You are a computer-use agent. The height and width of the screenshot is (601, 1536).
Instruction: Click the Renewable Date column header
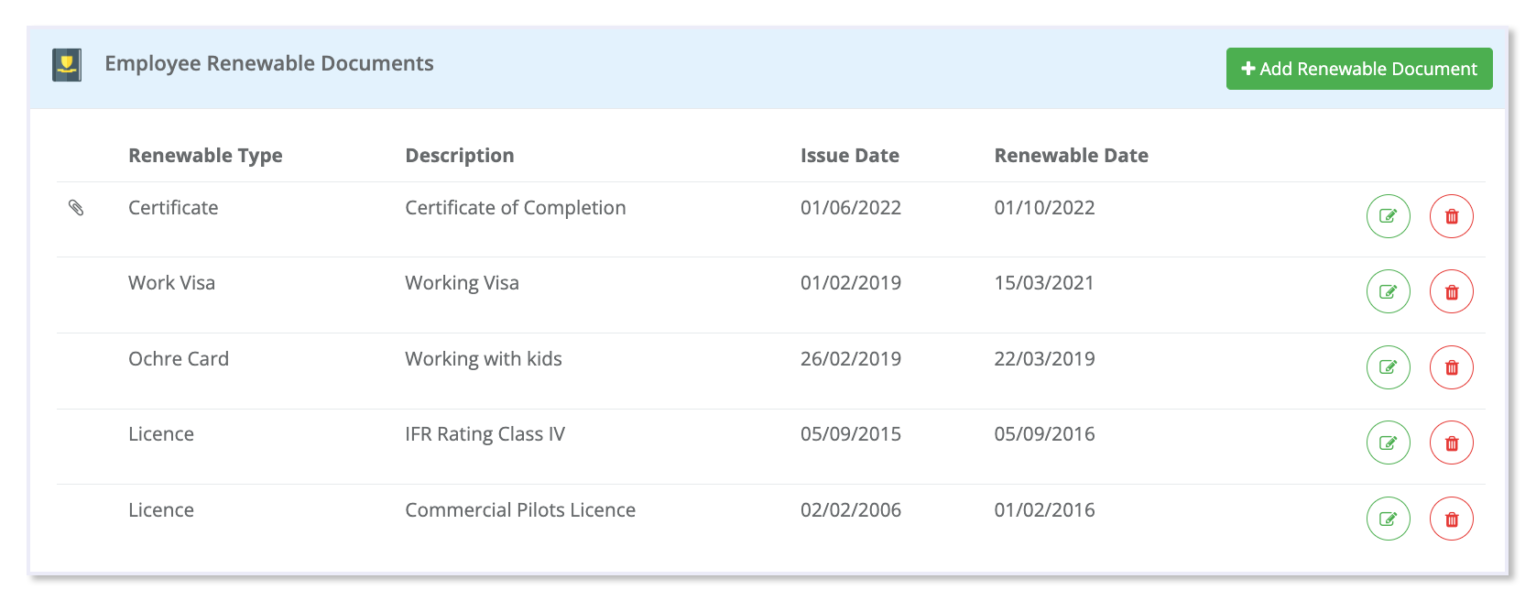(x=1070, y=156)
